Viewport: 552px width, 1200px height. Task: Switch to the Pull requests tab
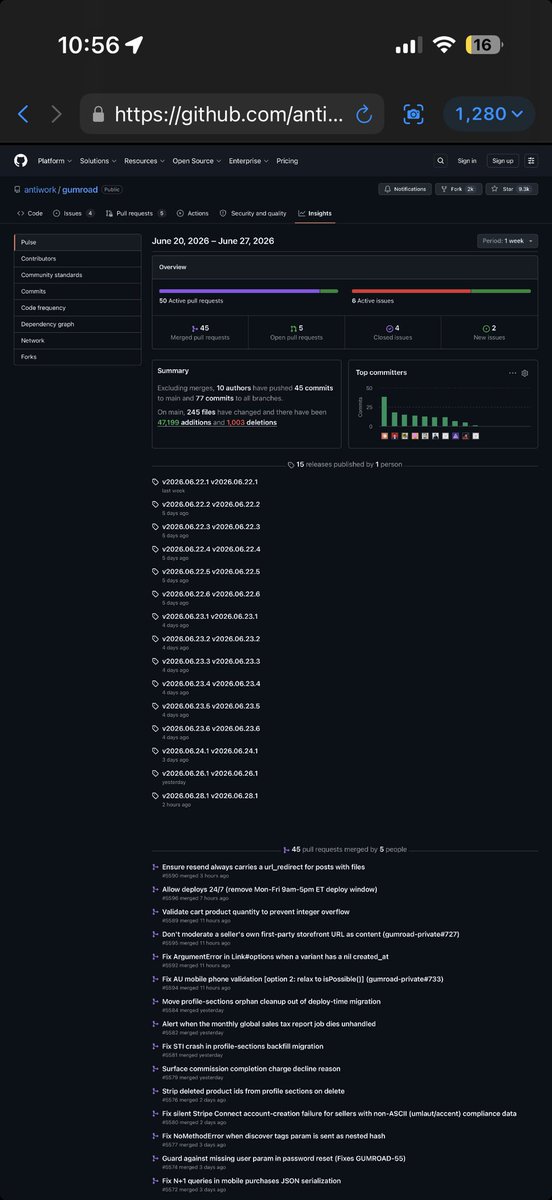[x=136, y=213]
